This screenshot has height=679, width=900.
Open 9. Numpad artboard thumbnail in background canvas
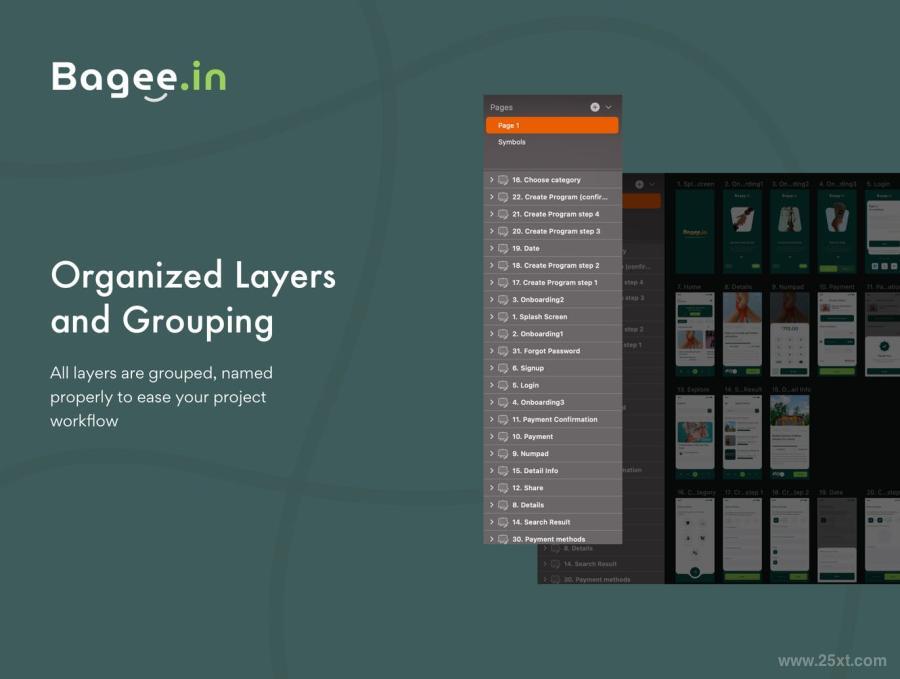pos(789,334)
